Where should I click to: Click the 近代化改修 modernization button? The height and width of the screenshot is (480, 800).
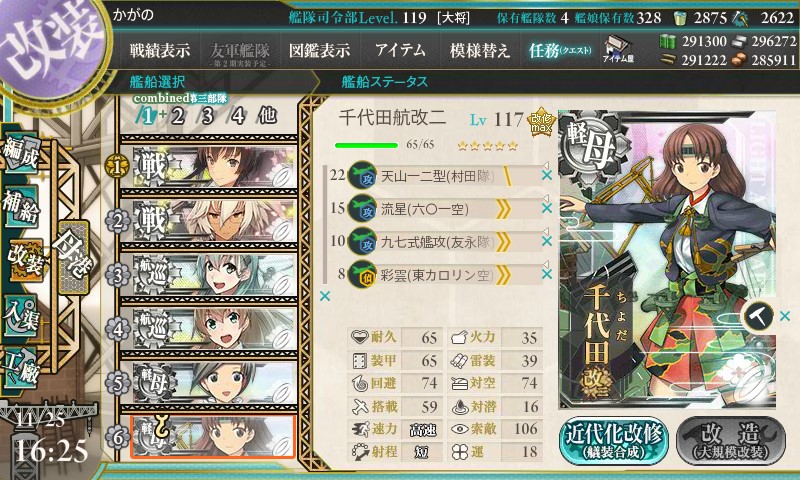tap(614, 441)
